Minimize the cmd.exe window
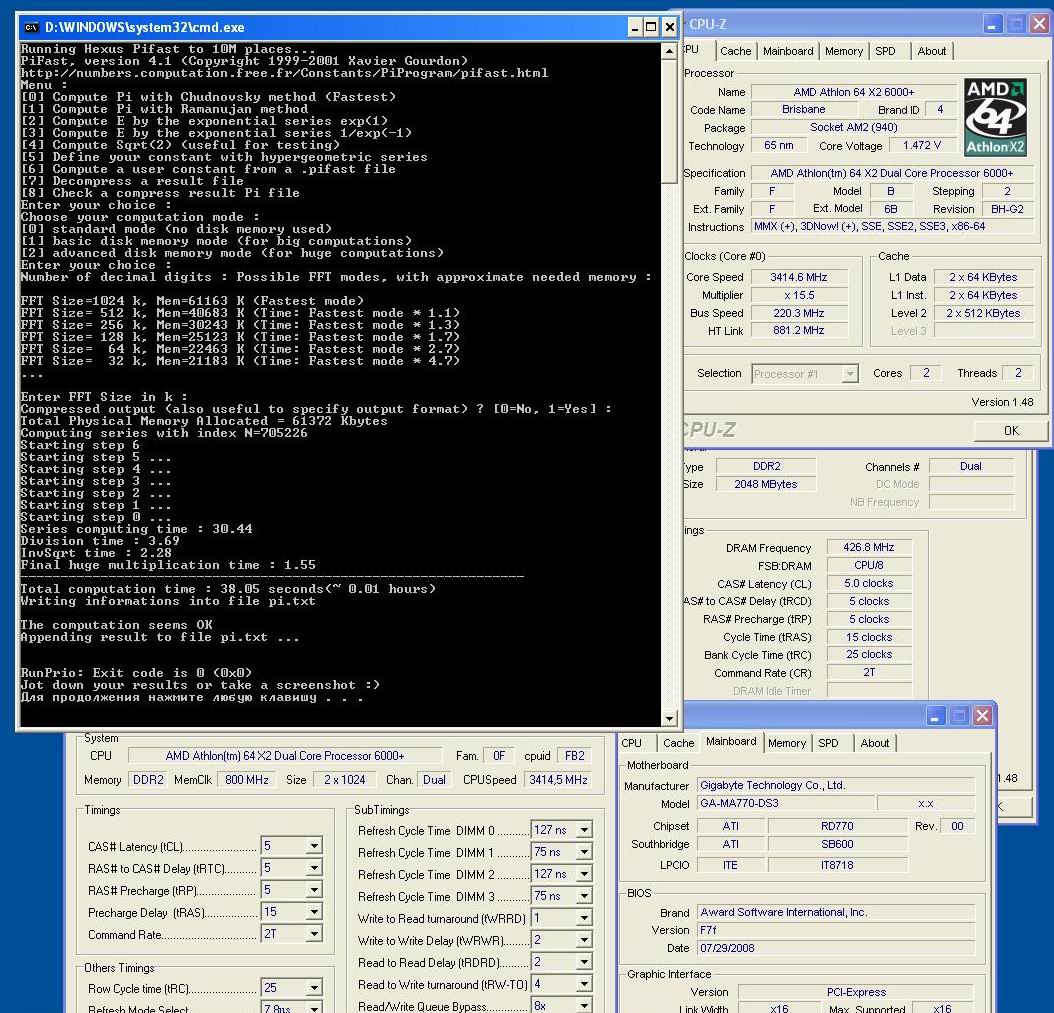 (x=635, y=28)
